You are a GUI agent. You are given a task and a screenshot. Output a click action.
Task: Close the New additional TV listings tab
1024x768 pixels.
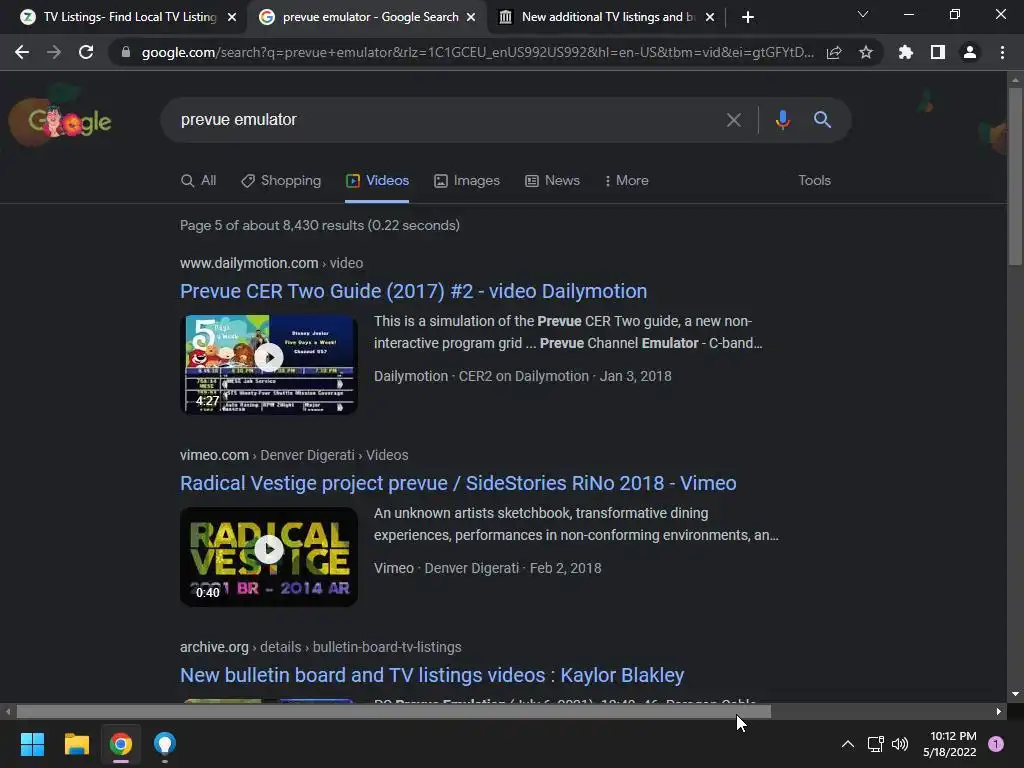click(710, 17)
